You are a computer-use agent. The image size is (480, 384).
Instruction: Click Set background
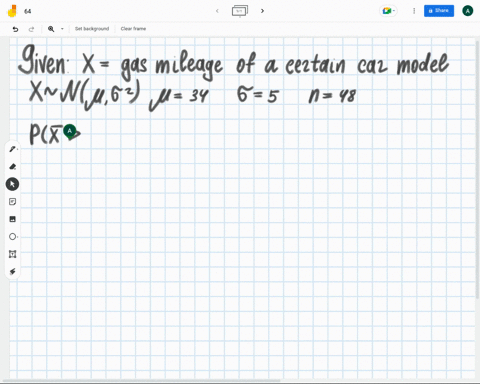point(92,29)
